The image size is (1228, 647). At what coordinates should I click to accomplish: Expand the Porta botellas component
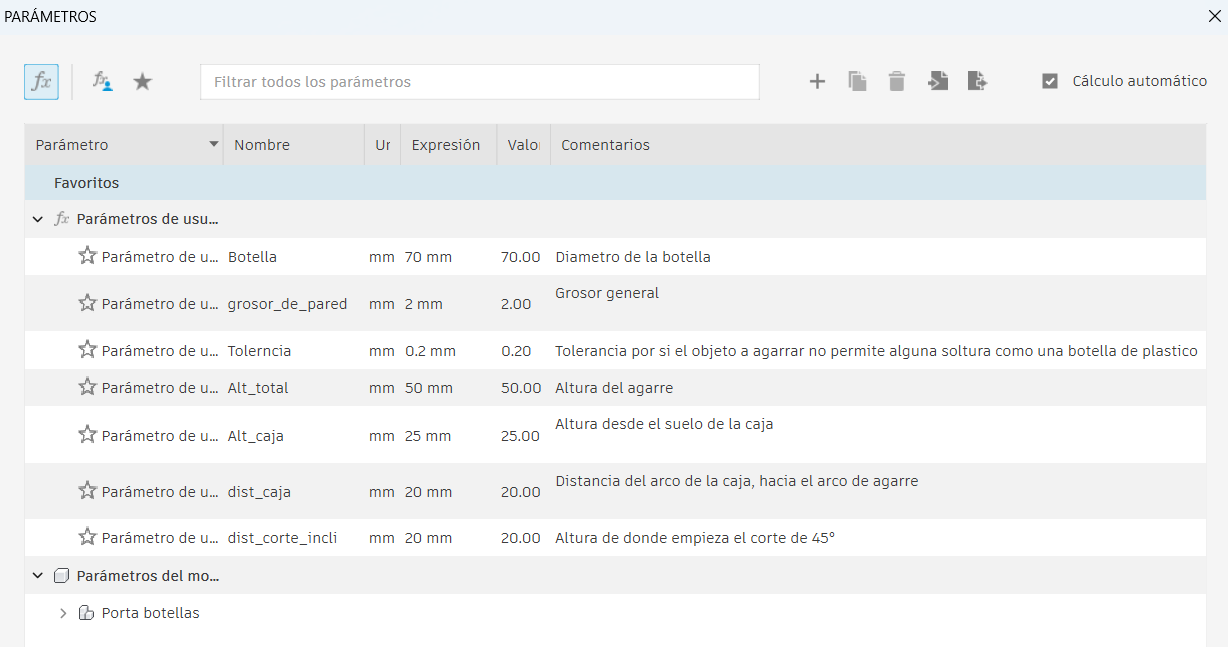[x=64, y=613]
